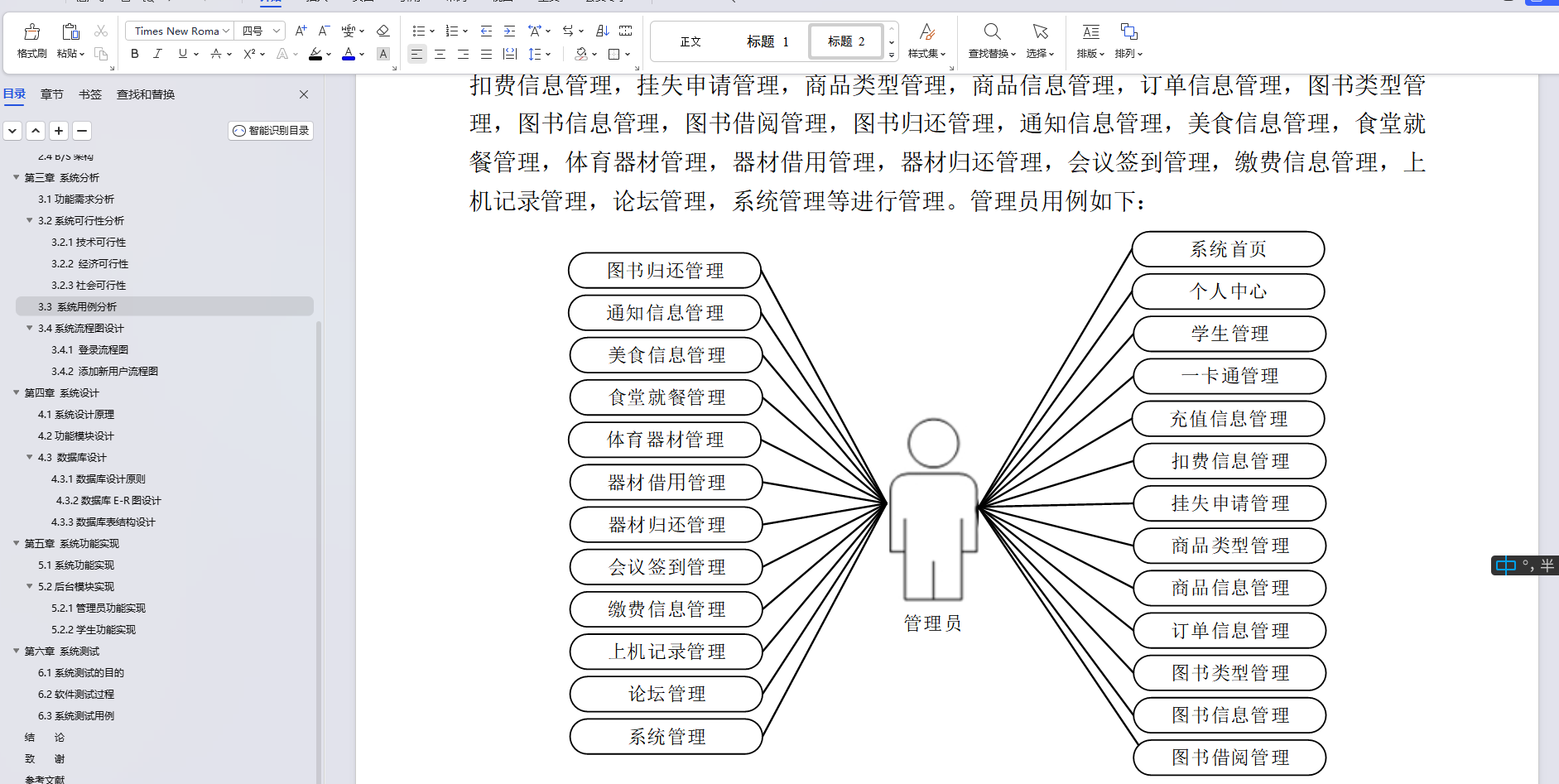Click the 智能识别目录 button
Image resolution: width=1559 pixels, height=784 pixels.
271,130
